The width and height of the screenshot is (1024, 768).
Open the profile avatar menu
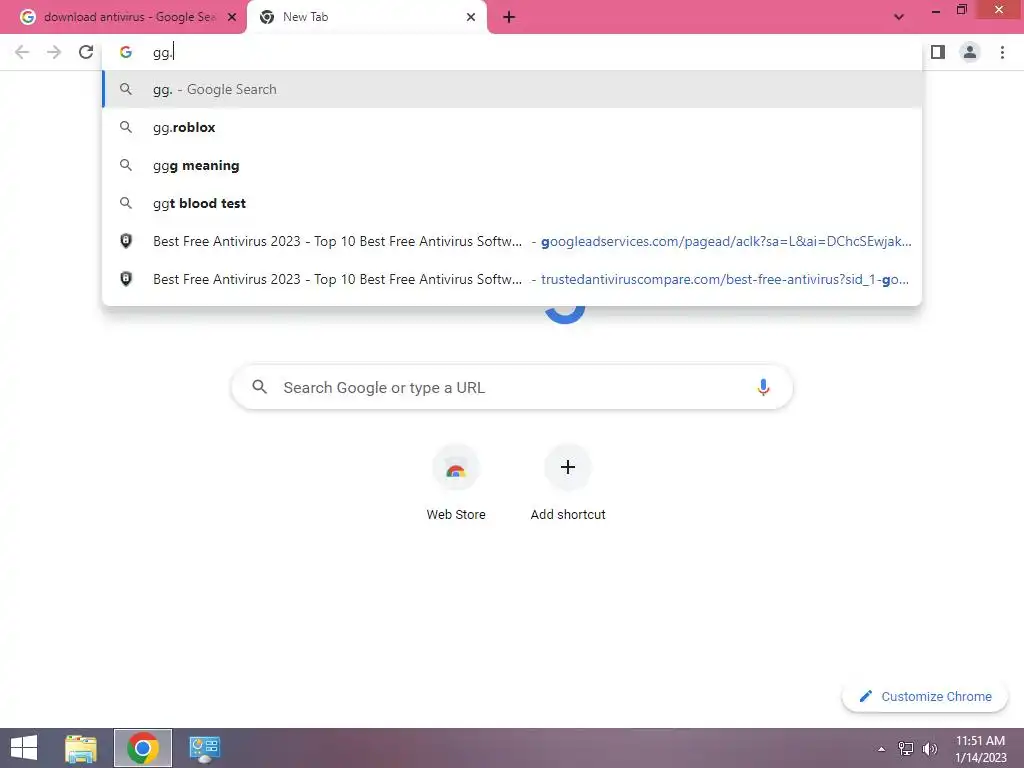click(x=970, y=52)
